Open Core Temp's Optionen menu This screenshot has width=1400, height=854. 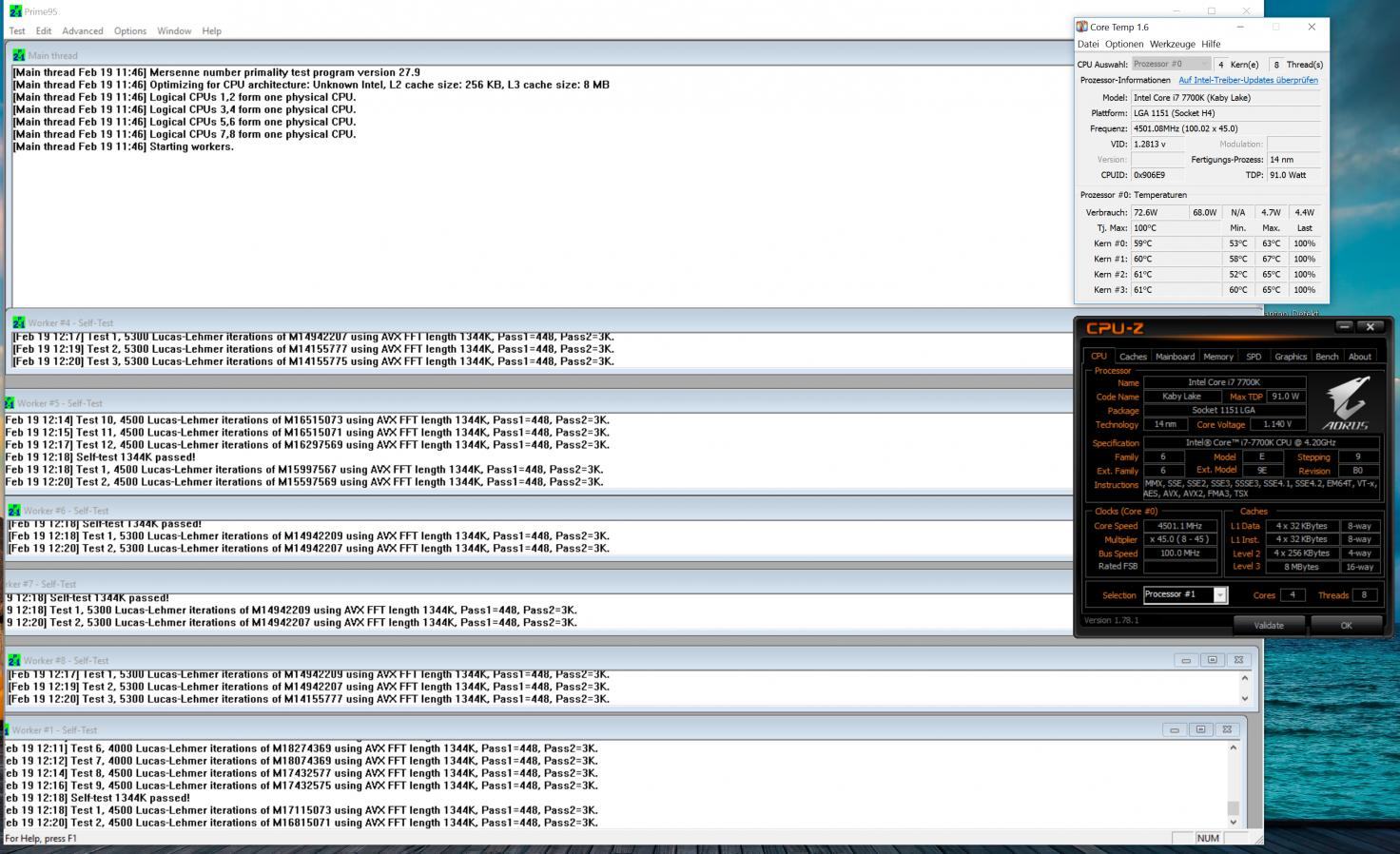1124,44
